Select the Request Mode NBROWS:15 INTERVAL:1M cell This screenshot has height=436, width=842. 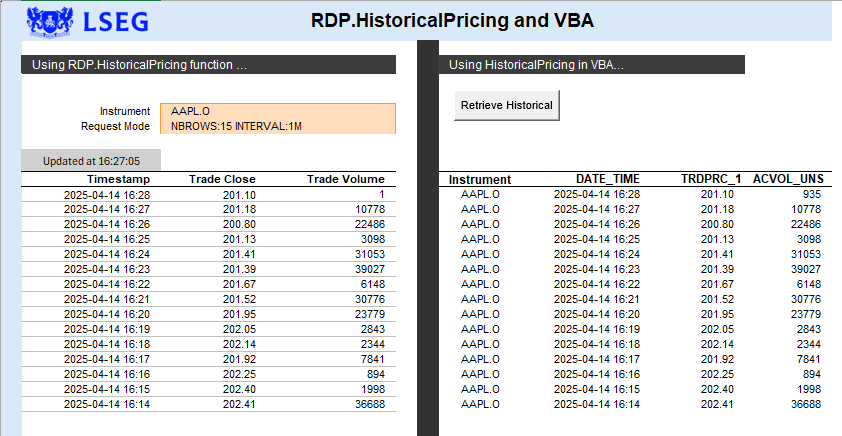pos(278,127)
